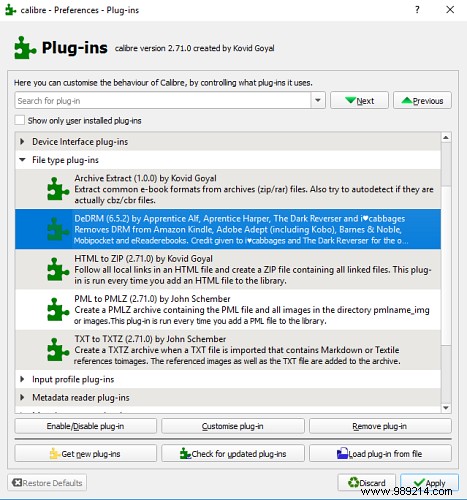Image resolution: width=467 pixels, height=500 pixels.
Task: Click the TXT to TXTZ plug-in puzzle icon
Action: 58,350
